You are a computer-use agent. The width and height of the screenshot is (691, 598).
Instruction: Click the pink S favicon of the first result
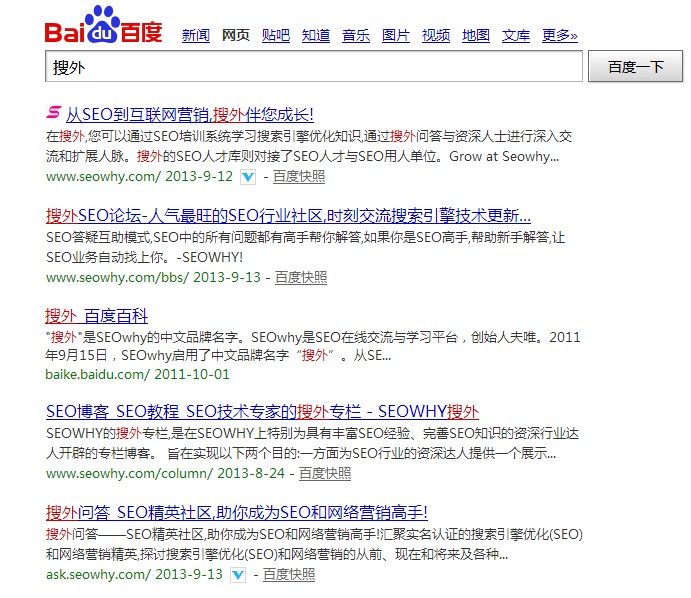[54, 112]
